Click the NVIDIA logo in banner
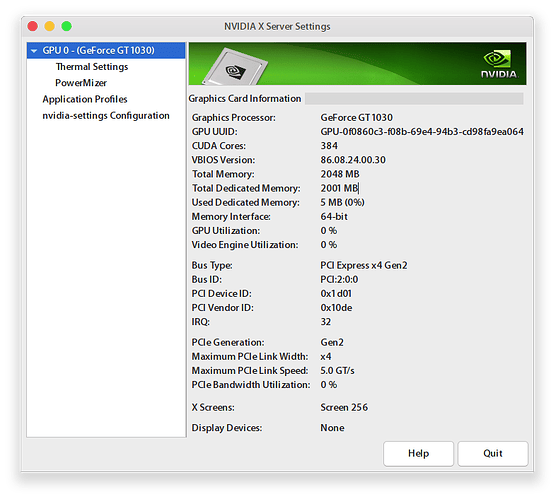 click(x=499, y=64)
